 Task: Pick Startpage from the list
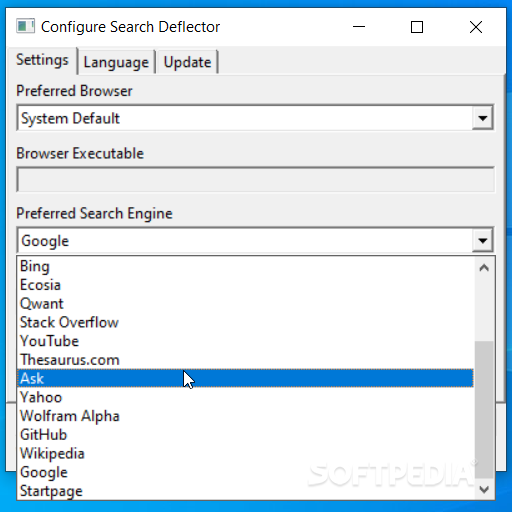click(245, 491)
